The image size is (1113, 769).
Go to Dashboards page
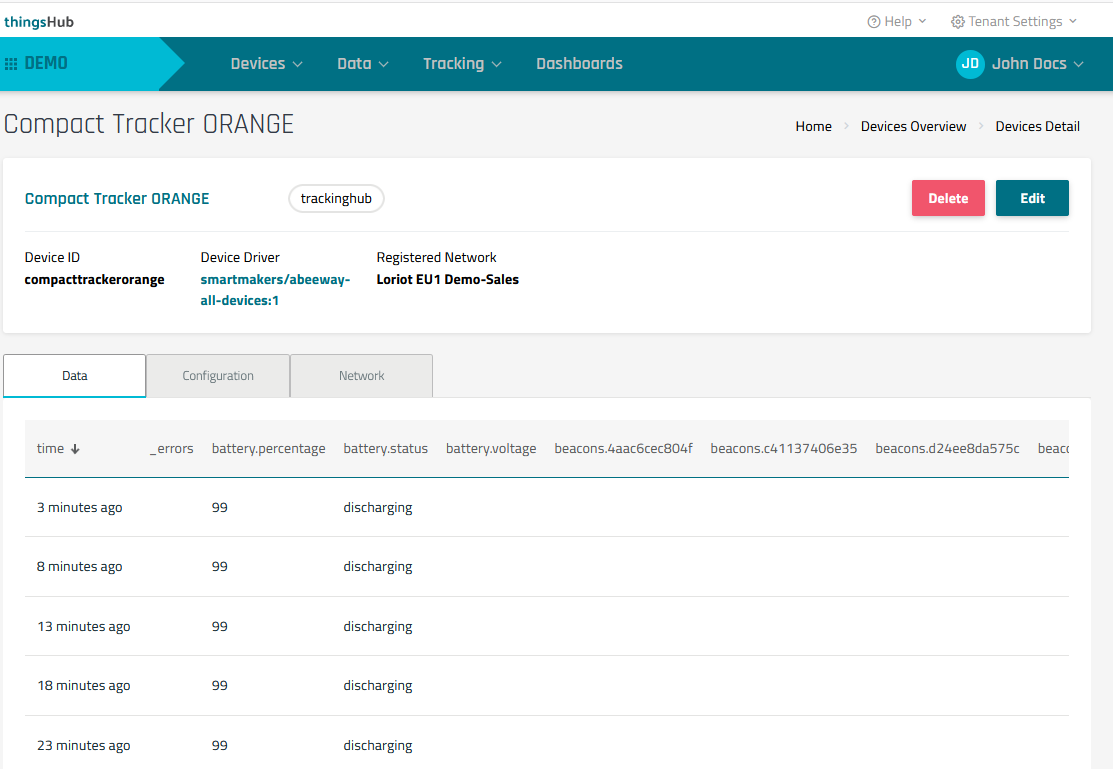click(x=579, y=64)
